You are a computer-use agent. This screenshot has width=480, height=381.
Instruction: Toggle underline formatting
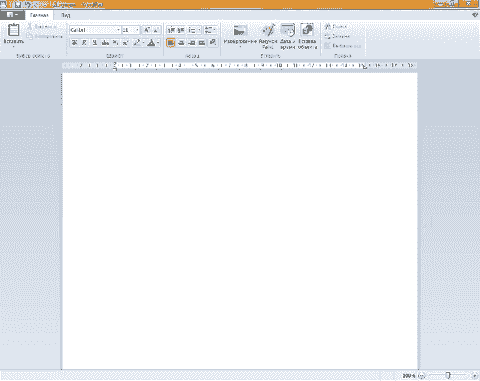pyautogui.click(x=95, y=43)
